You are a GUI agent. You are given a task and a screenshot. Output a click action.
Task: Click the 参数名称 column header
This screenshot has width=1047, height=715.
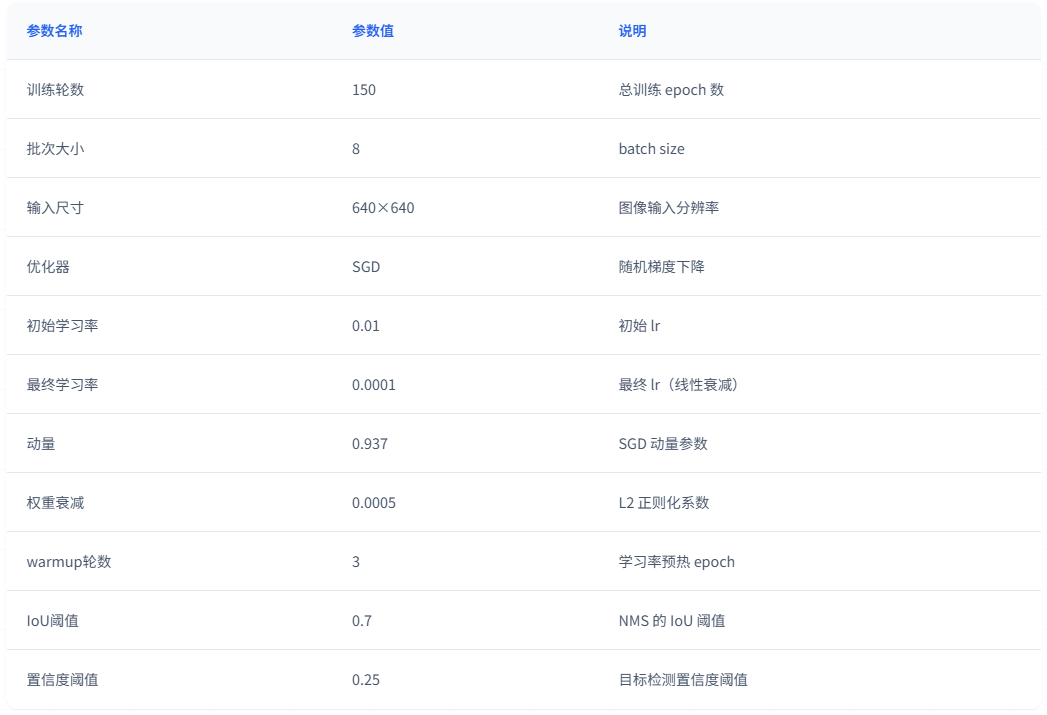[54, 31]
